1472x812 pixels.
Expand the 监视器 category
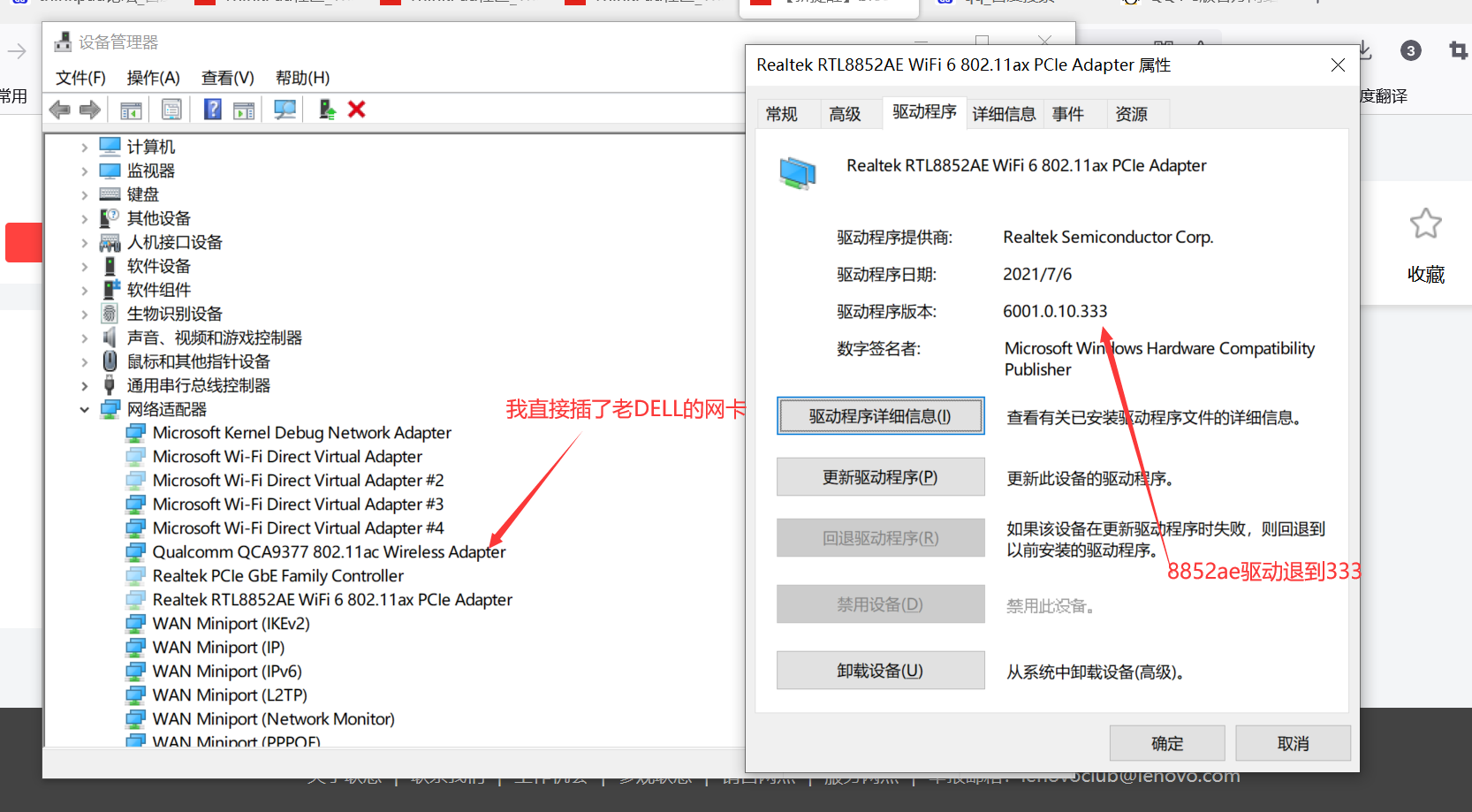pyautogui.click(x=85, y=171)
